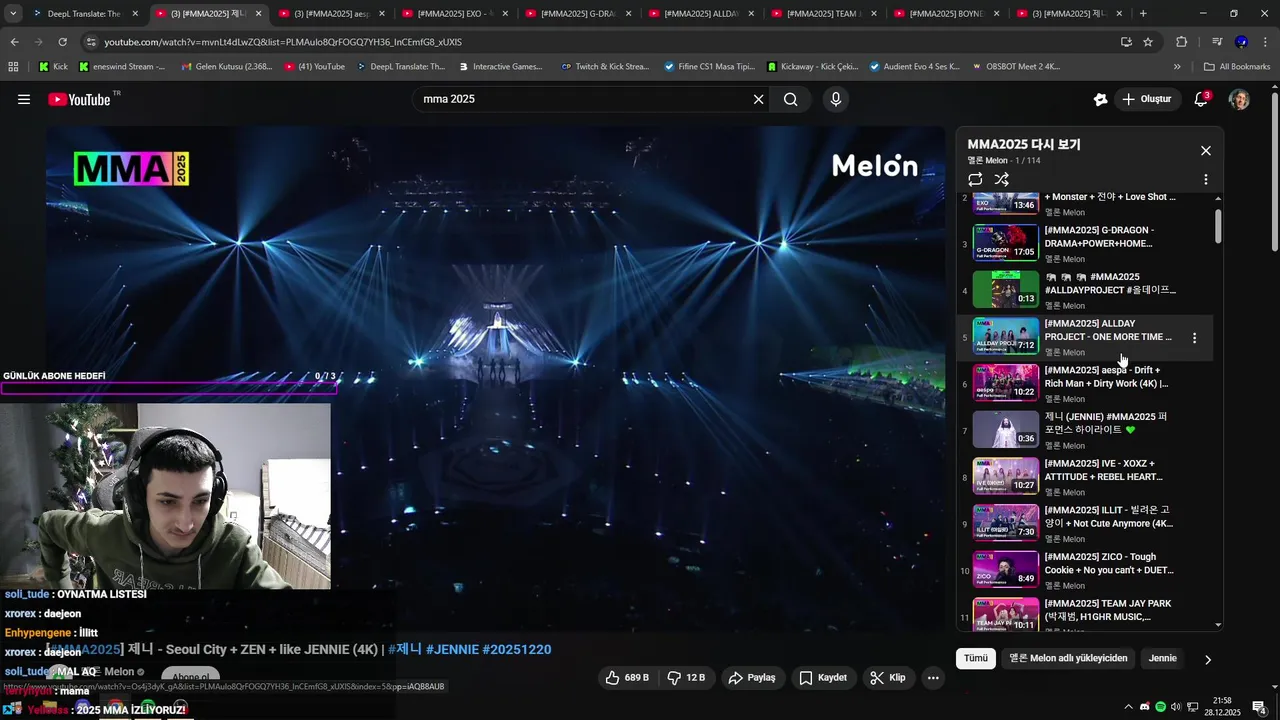Viewport: 1280px width, 720px height.
Task: Open the volume icon in the system tray
Action: tap(1176, 707)
